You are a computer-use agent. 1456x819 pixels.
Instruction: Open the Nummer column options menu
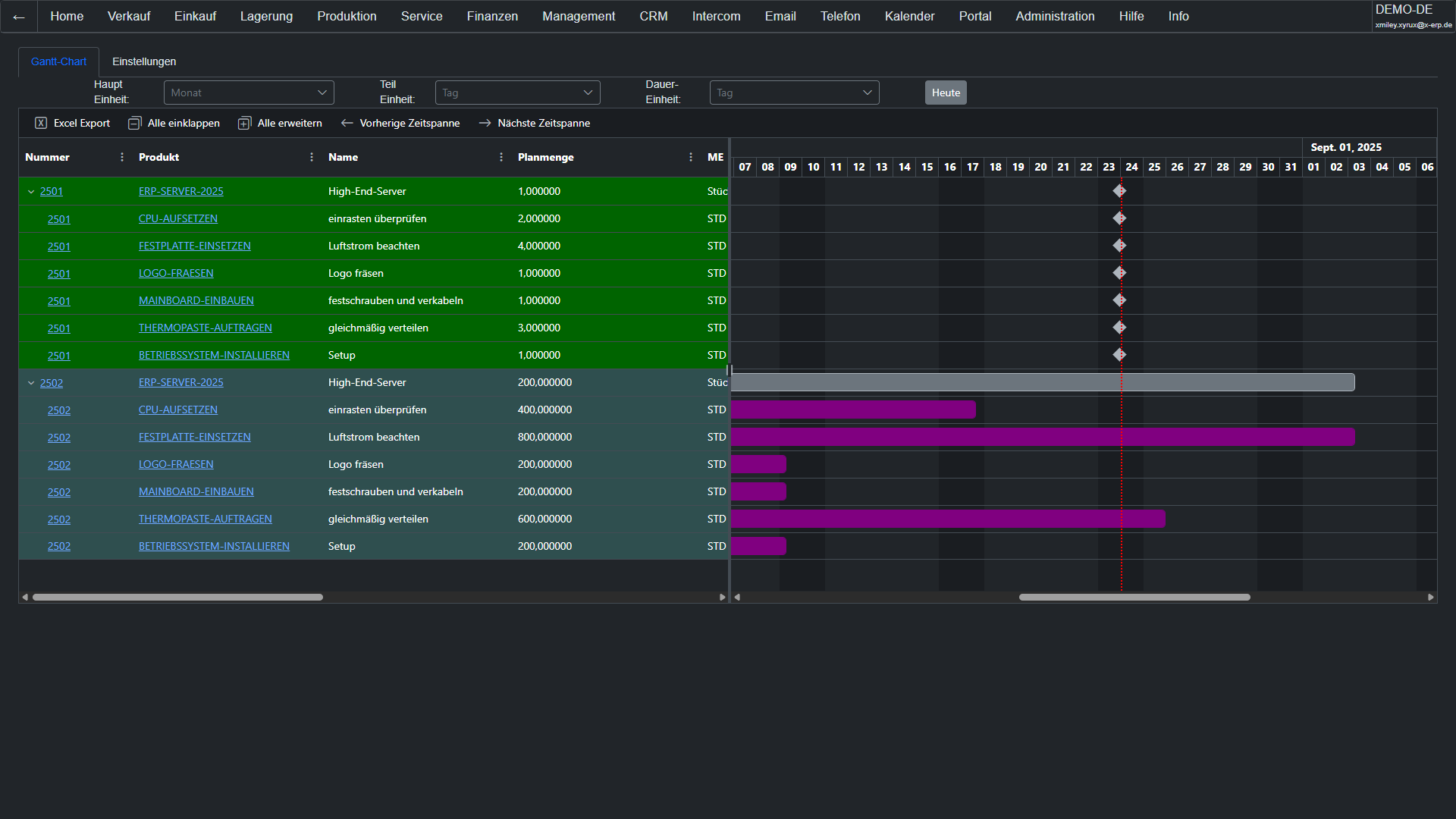122,157
